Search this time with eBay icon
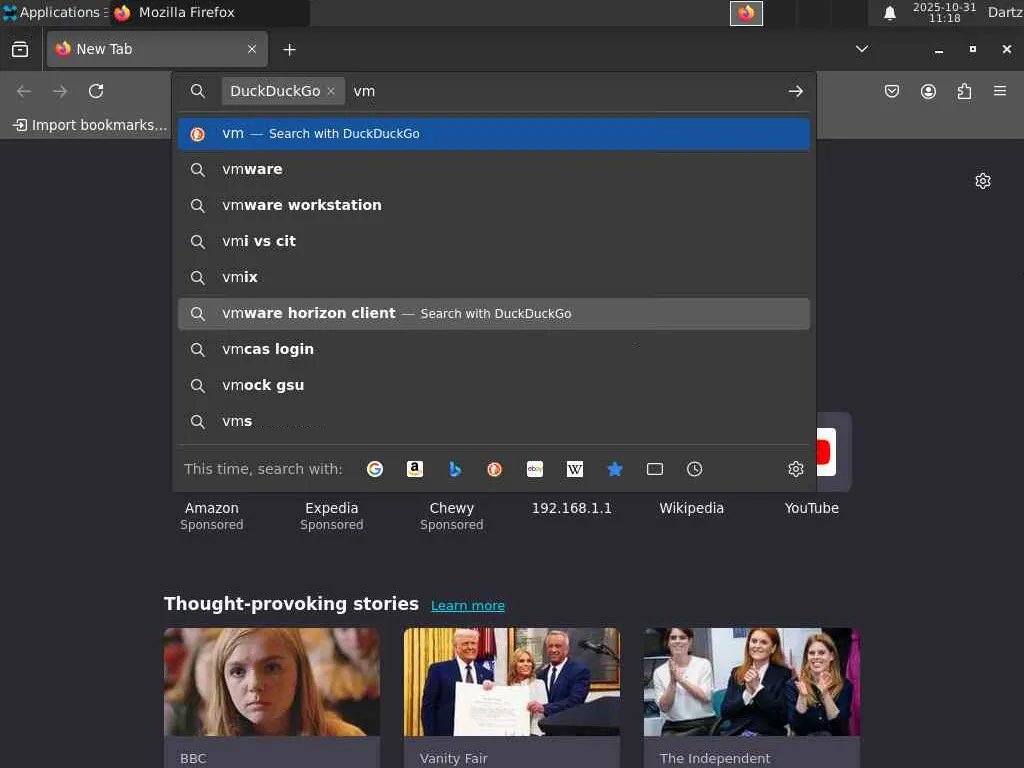Image resolution: width=1024 pixels, height=768 pixels. tap(535, 469)
